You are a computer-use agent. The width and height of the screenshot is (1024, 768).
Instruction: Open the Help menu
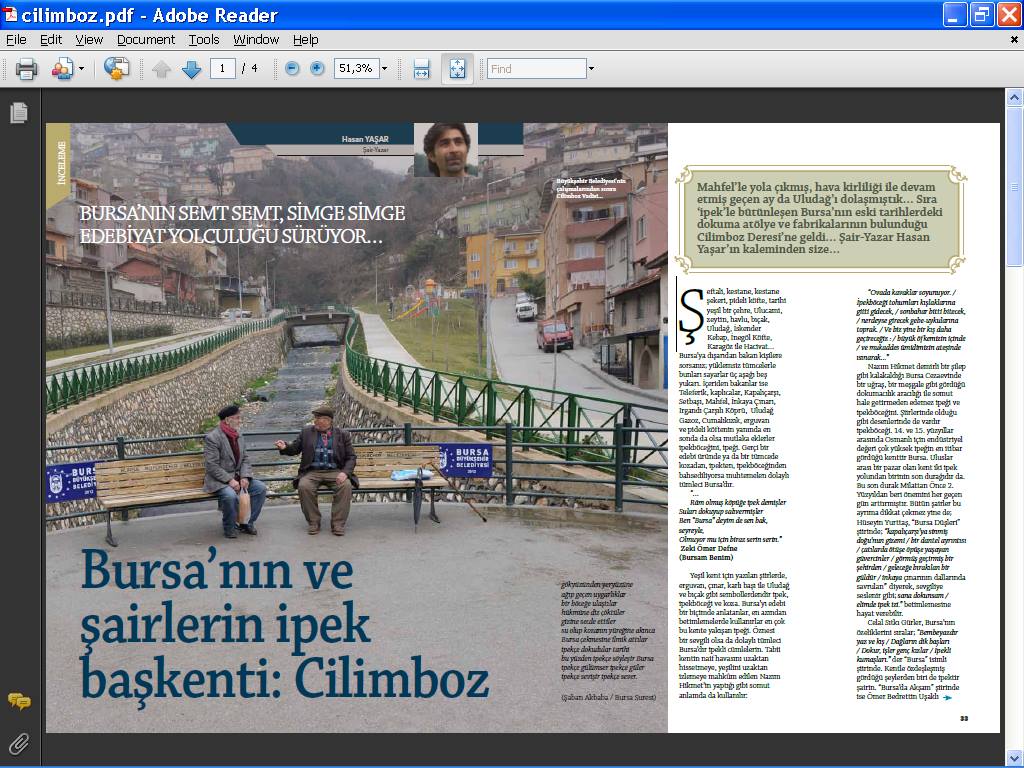click(305, 40)
